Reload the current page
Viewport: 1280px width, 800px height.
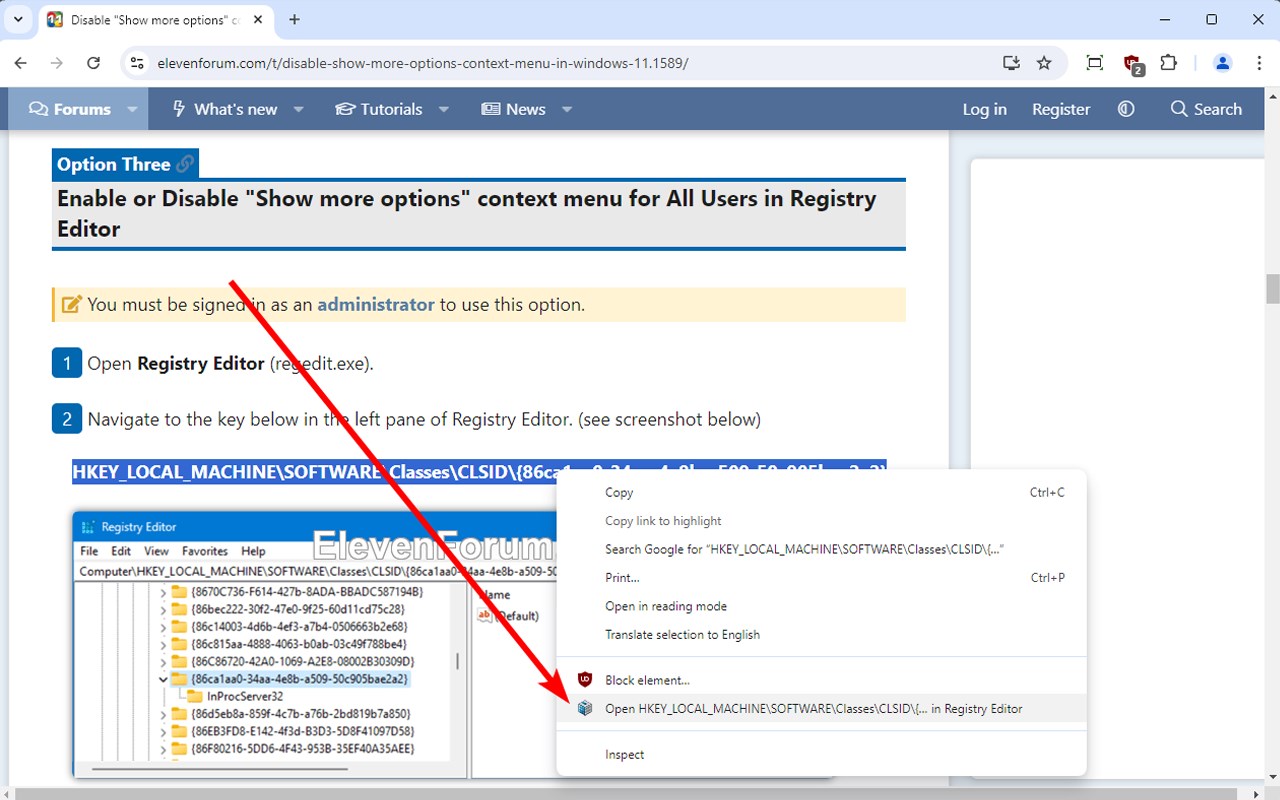coord(93,63)
